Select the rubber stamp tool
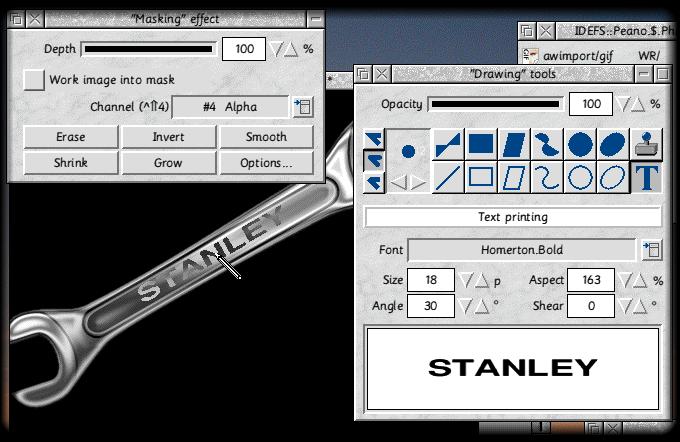 point(647,144)
